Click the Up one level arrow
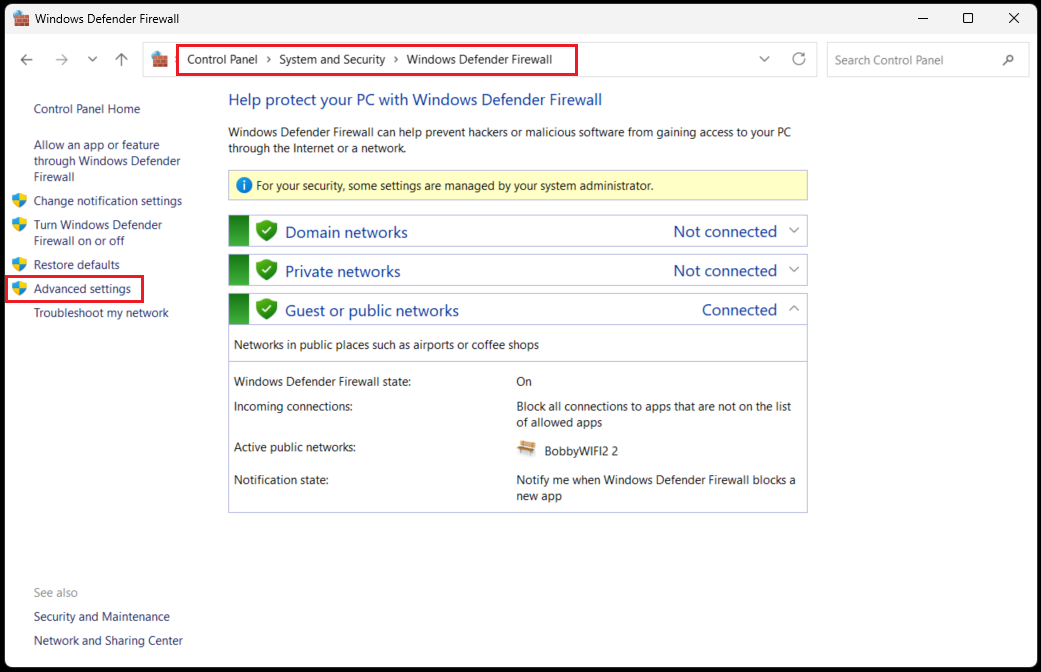 [x=121, y=60]
